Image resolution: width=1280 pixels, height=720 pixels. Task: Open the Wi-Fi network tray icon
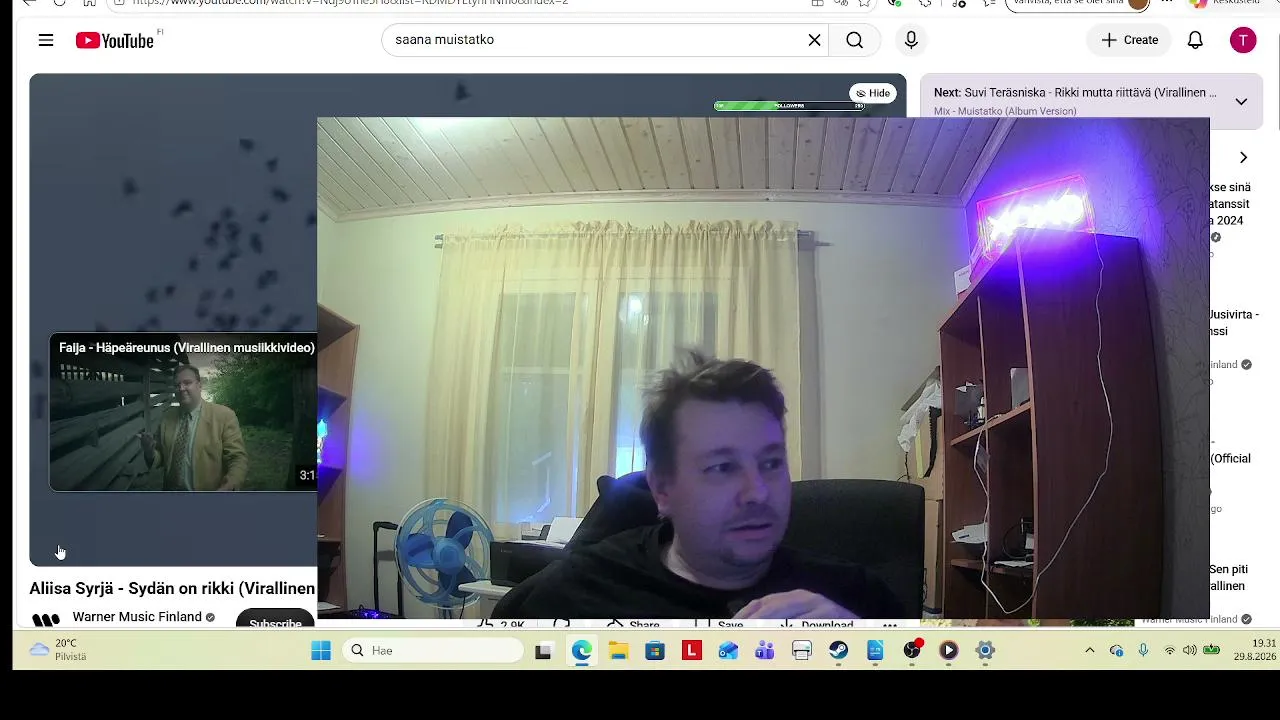[1169, 651]
